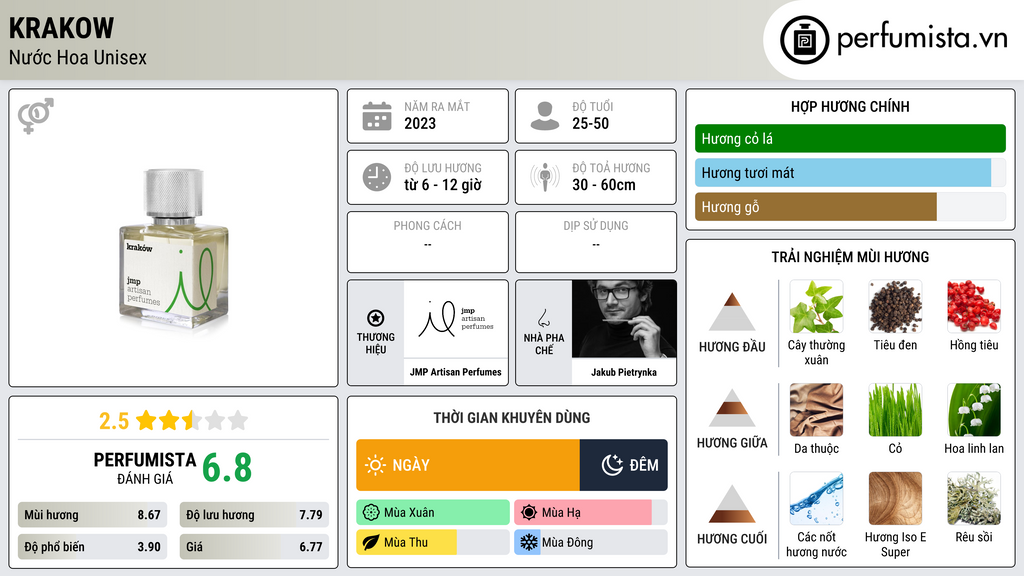Click the Hương cuối pyramid icon

(732, 504)
